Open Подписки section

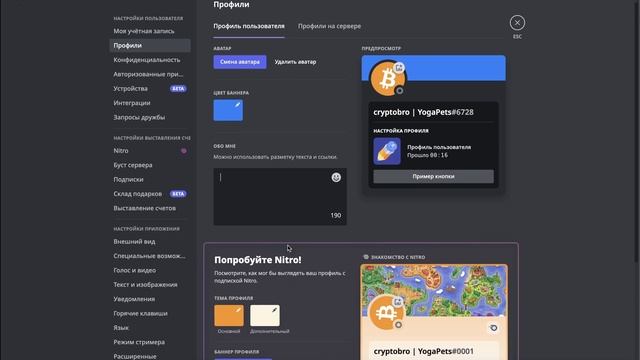150,179
